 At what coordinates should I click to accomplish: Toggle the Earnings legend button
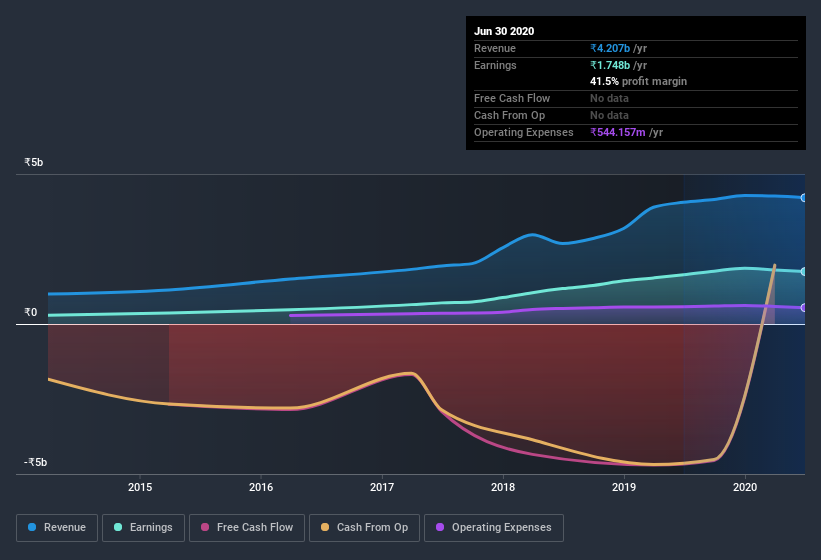click(143, 528)
